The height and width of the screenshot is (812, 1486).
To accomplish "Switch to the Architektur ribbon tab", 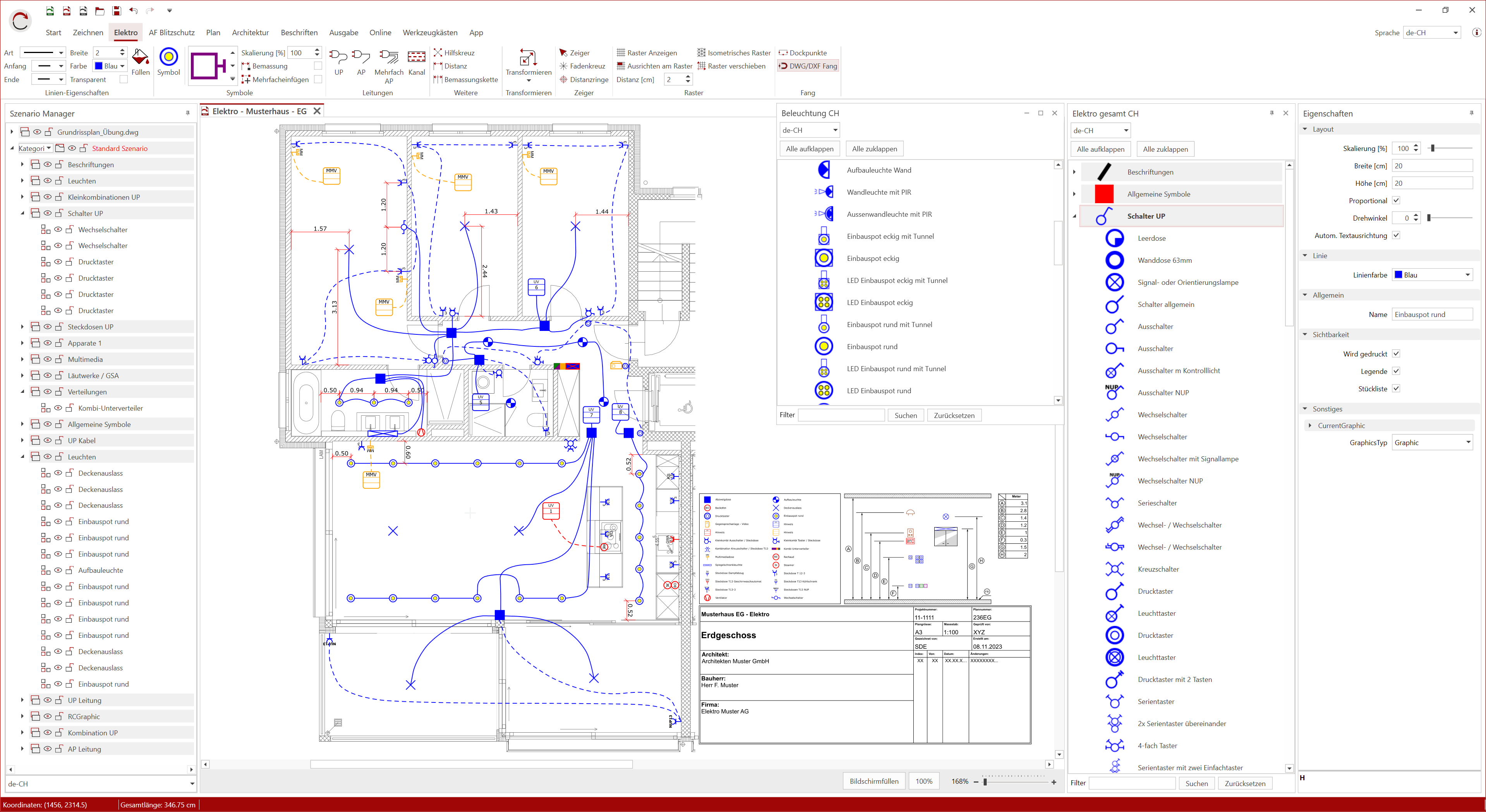I will (x=251, y=32).
